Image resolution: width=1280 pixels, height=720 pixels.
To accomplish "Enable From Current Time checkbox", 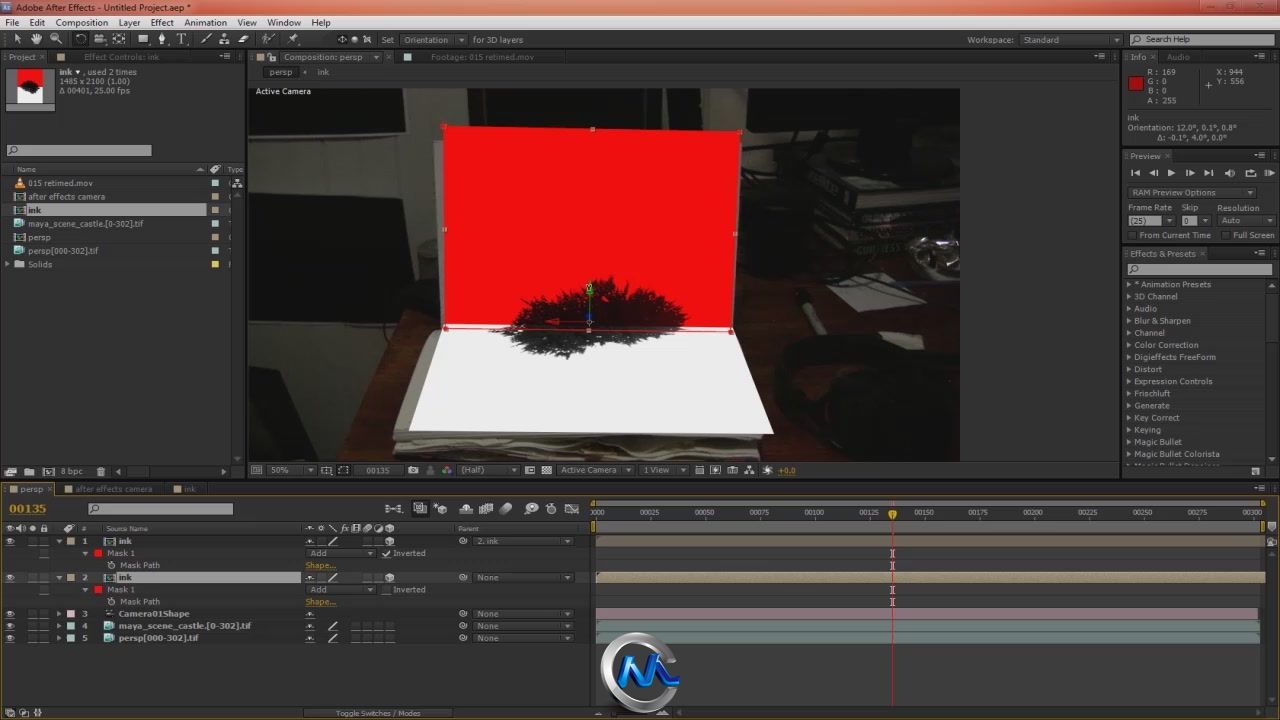I will click(1133, 235).
